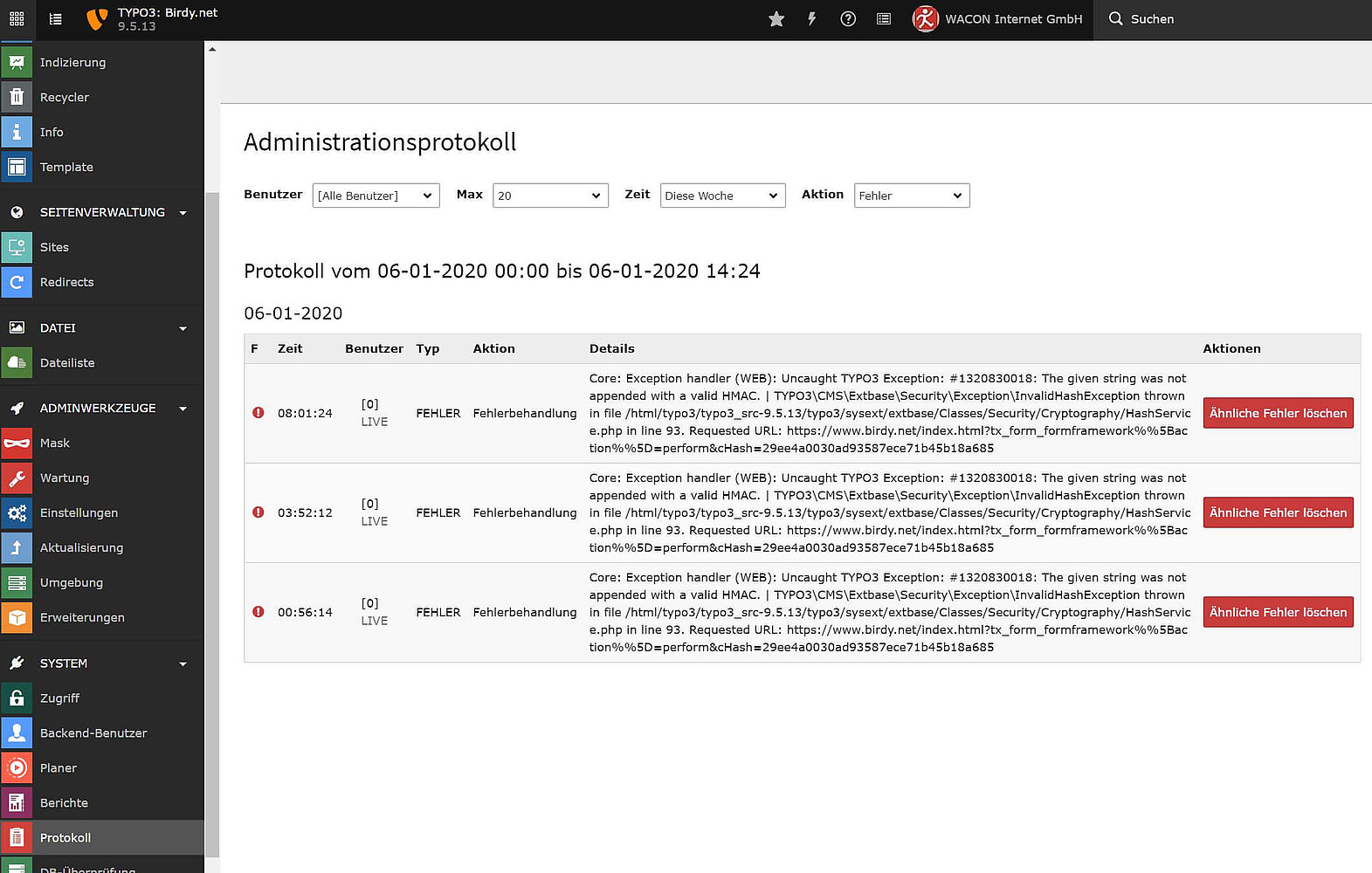Open the help question mark icon
This screenshot has width=1372, height=873.
click(x=847, y=19)
